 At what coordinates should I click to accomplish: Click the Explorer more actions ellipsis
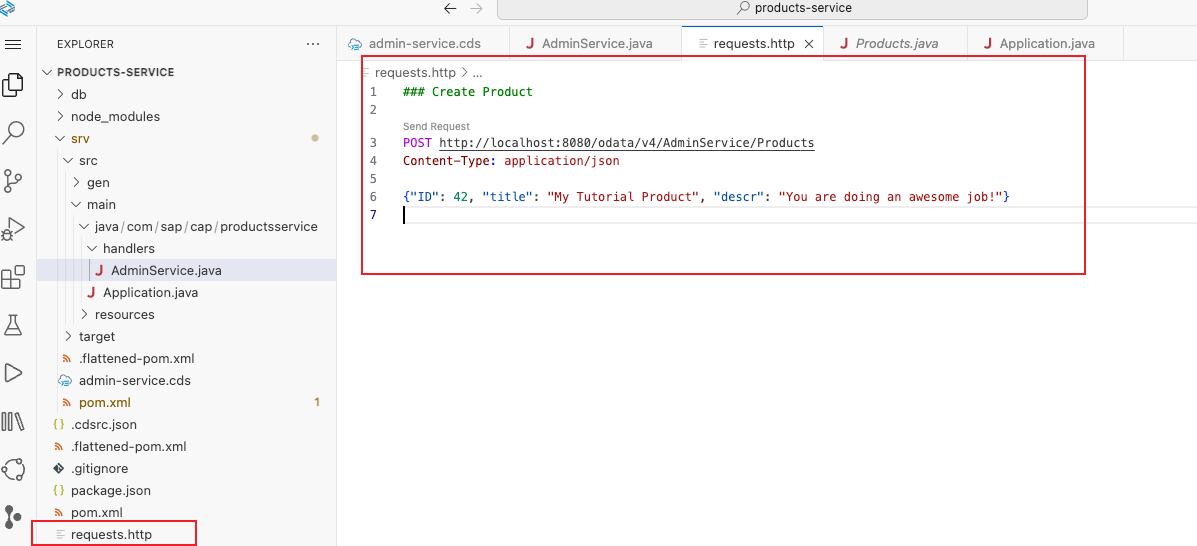click(x=313, y=44)
